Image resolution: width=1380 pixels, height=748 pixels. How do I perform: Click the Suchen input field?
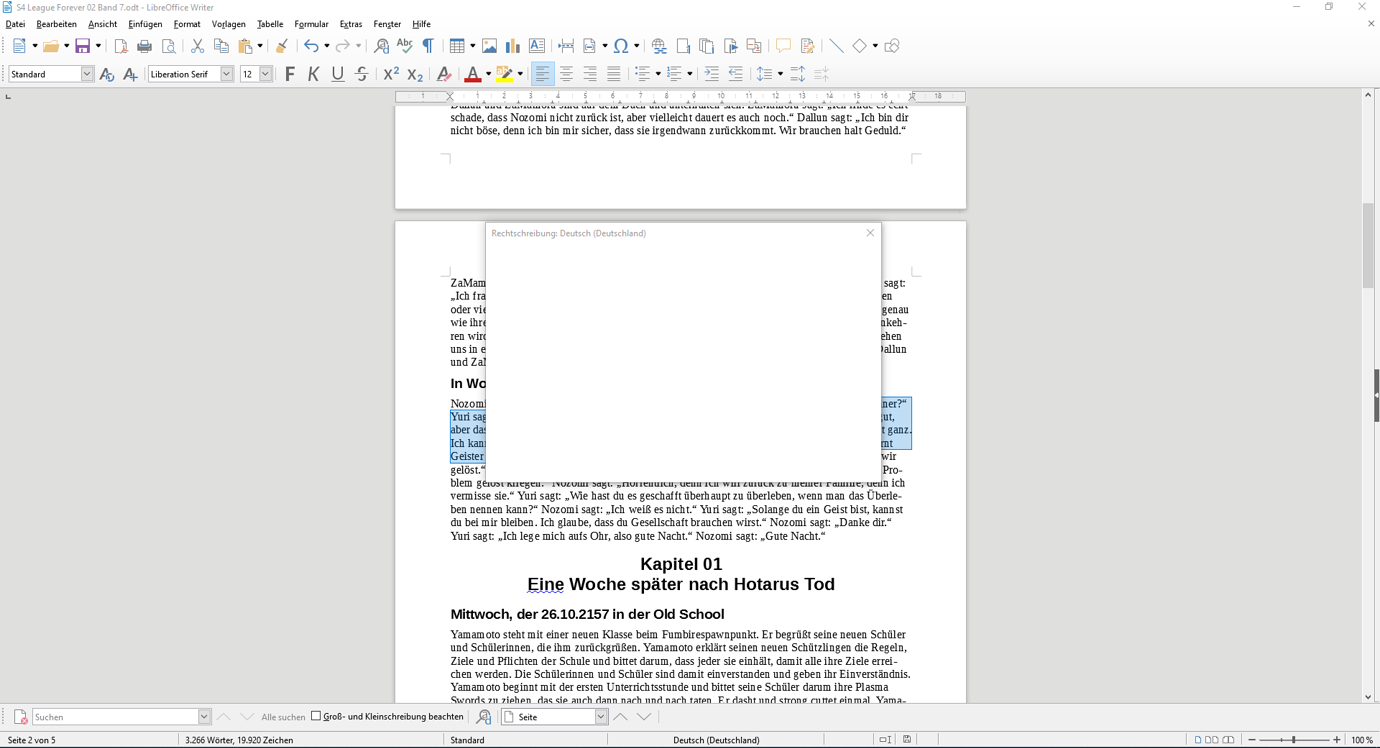116,717
